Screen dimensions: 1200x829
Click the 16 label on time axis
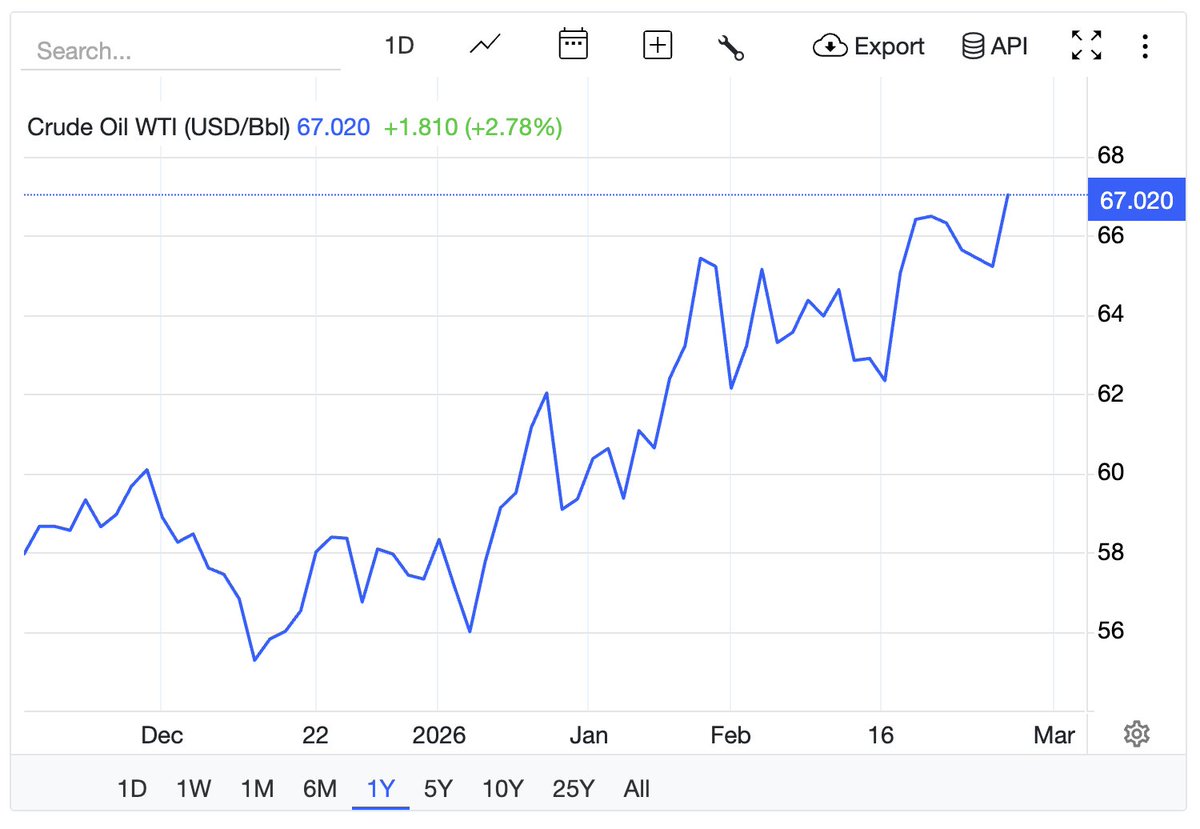pyautogui.click(x=880, y=736)
